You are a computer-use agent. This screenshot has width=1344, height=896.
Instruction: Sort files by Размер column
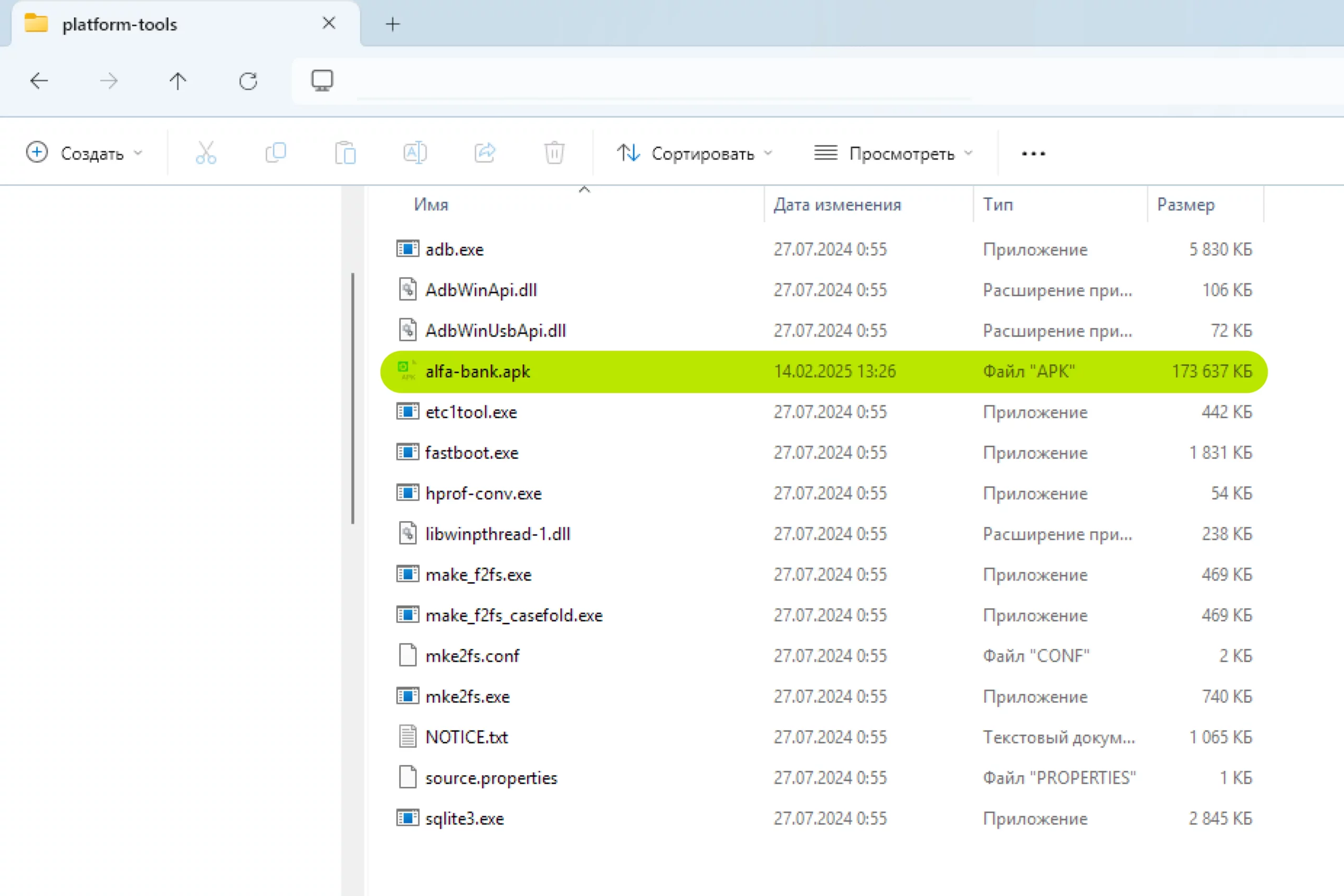[x=1186, y=205]
